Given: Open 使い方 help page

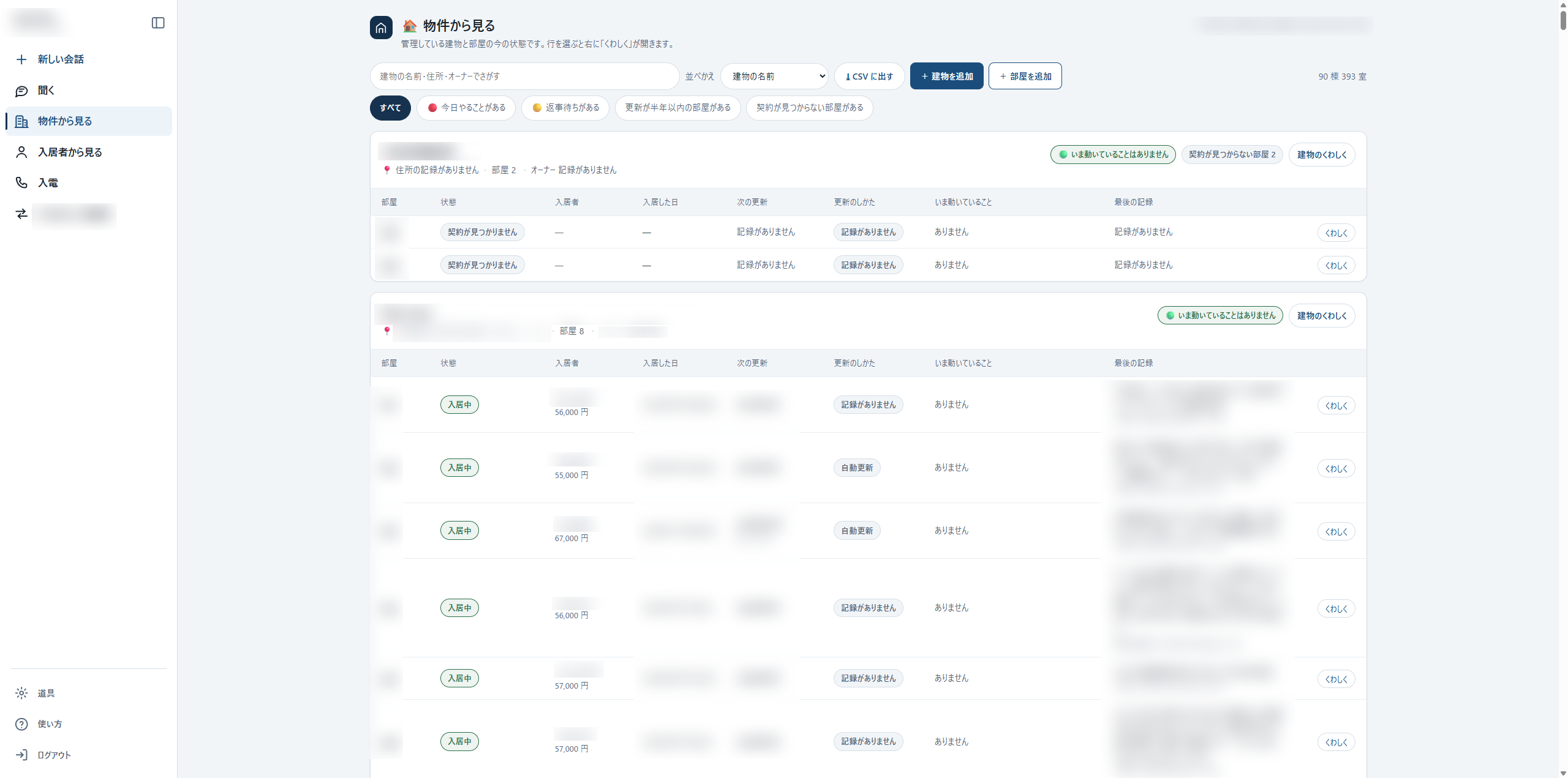Looking at the screenshot, I should (x=89, y=724).
